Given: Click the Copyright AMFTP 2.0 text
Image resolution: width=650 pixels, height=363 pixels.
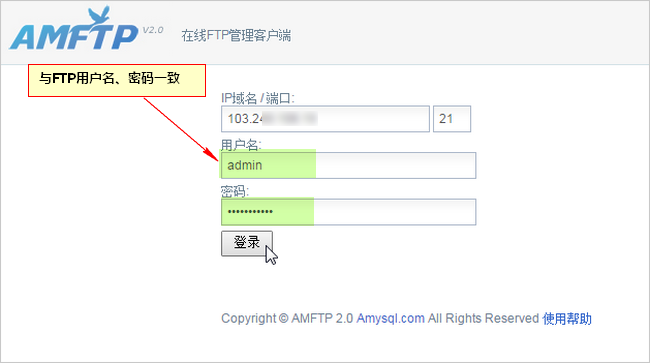Looking at the screenshot, I should pyautogui.click(x=287, y=318).
